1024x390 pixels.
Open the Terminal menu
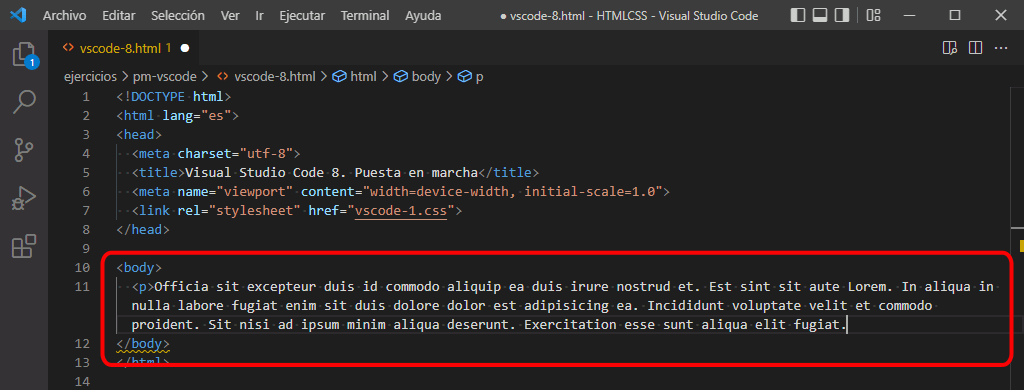click(x=365, y=15)
